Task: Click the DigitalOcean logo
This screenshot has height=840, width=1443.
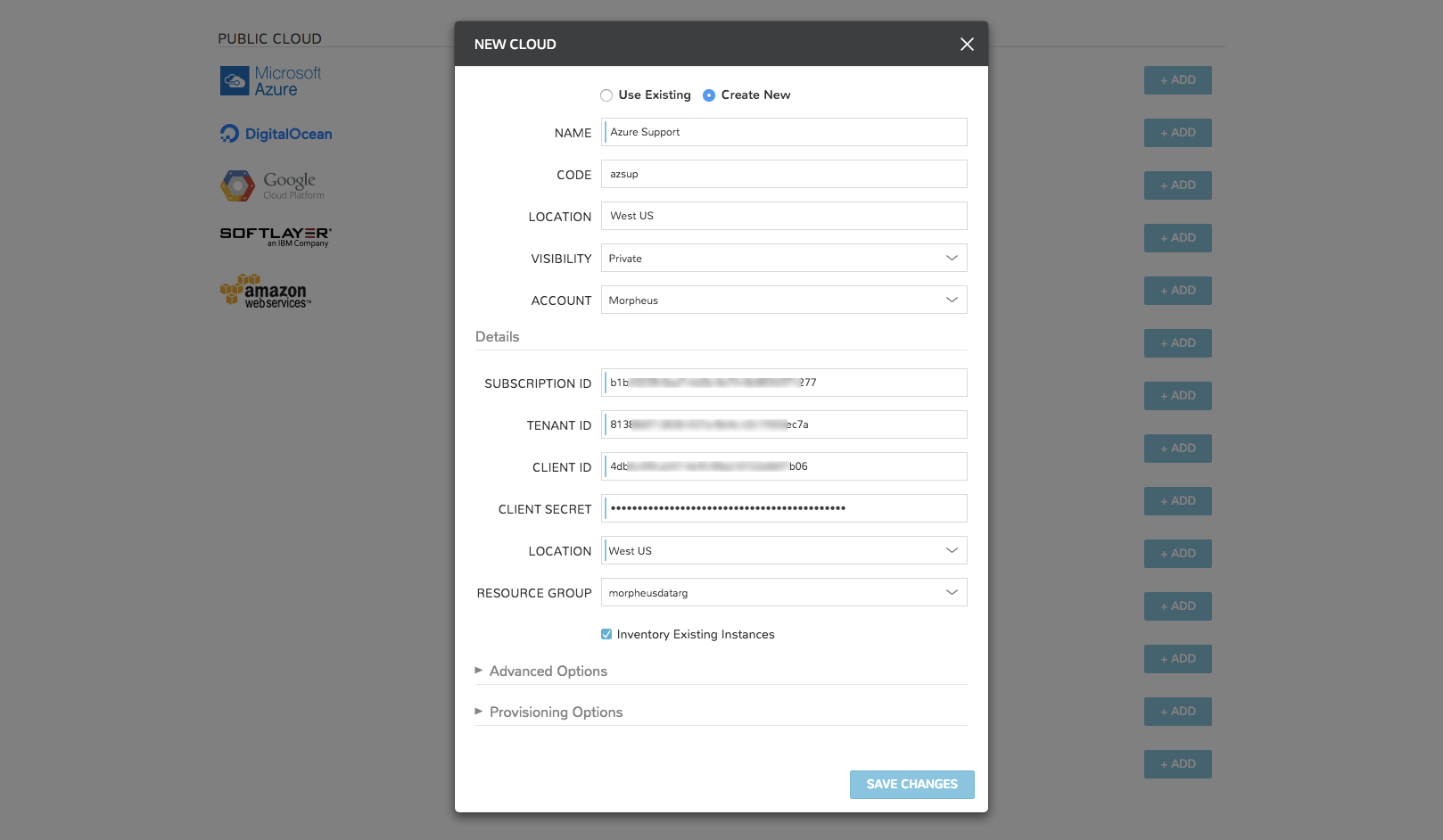Action: click(276, 134)
